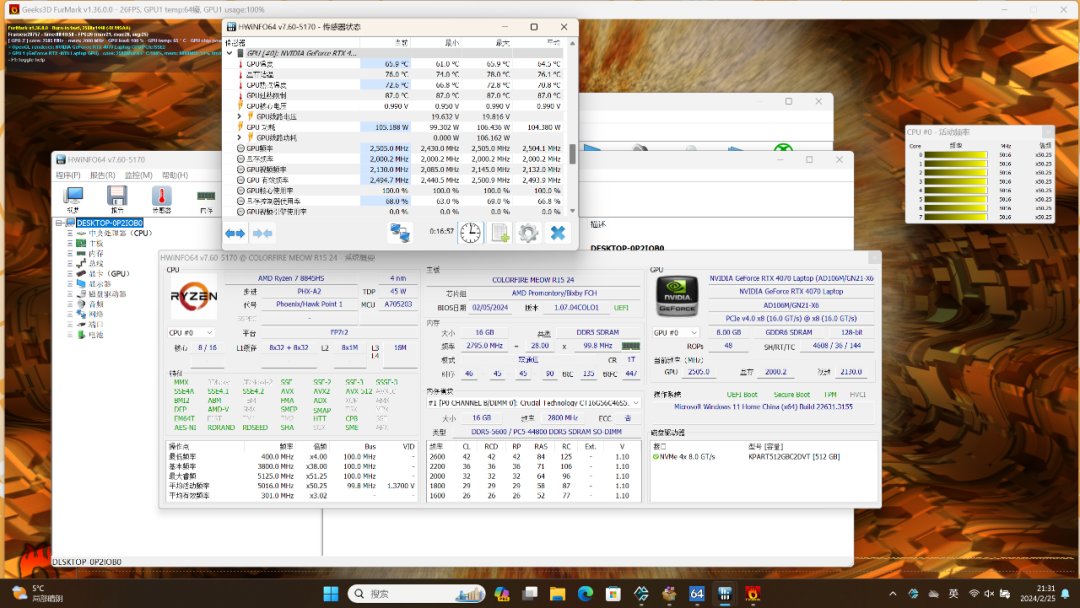The image size is (1080, 608).
Task: Click the Report floppy disk toolbar icon
Action: tap(117, 197)
